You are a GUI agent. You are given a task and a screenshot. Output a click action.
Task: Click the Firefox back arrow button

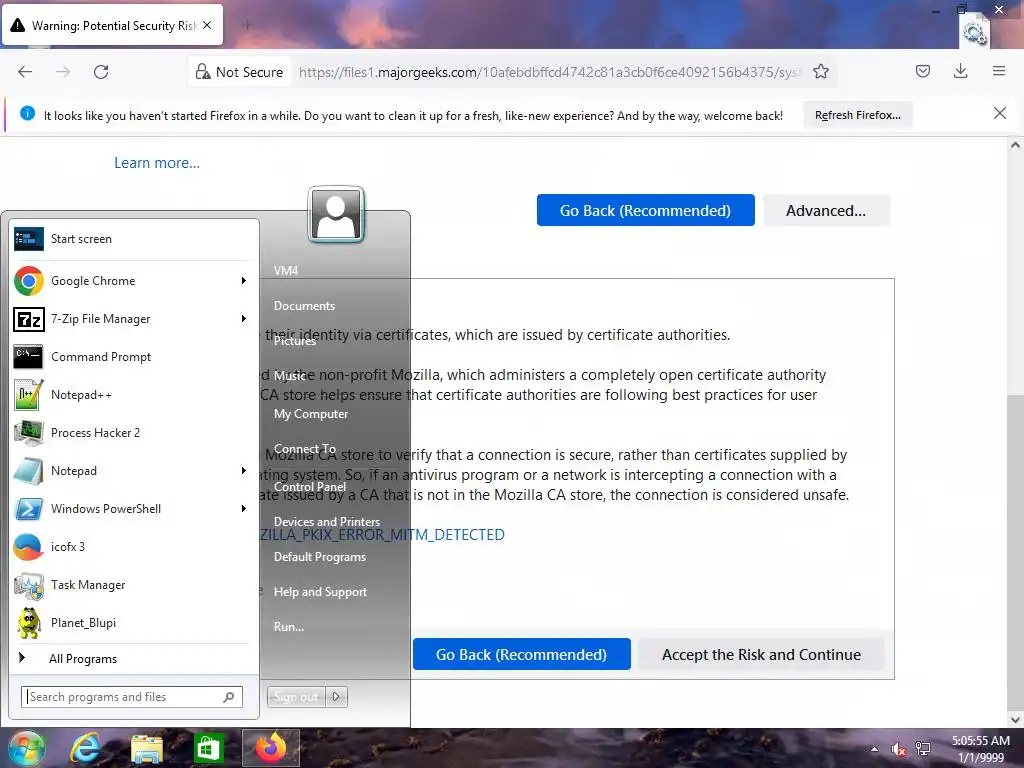[25, 72]
